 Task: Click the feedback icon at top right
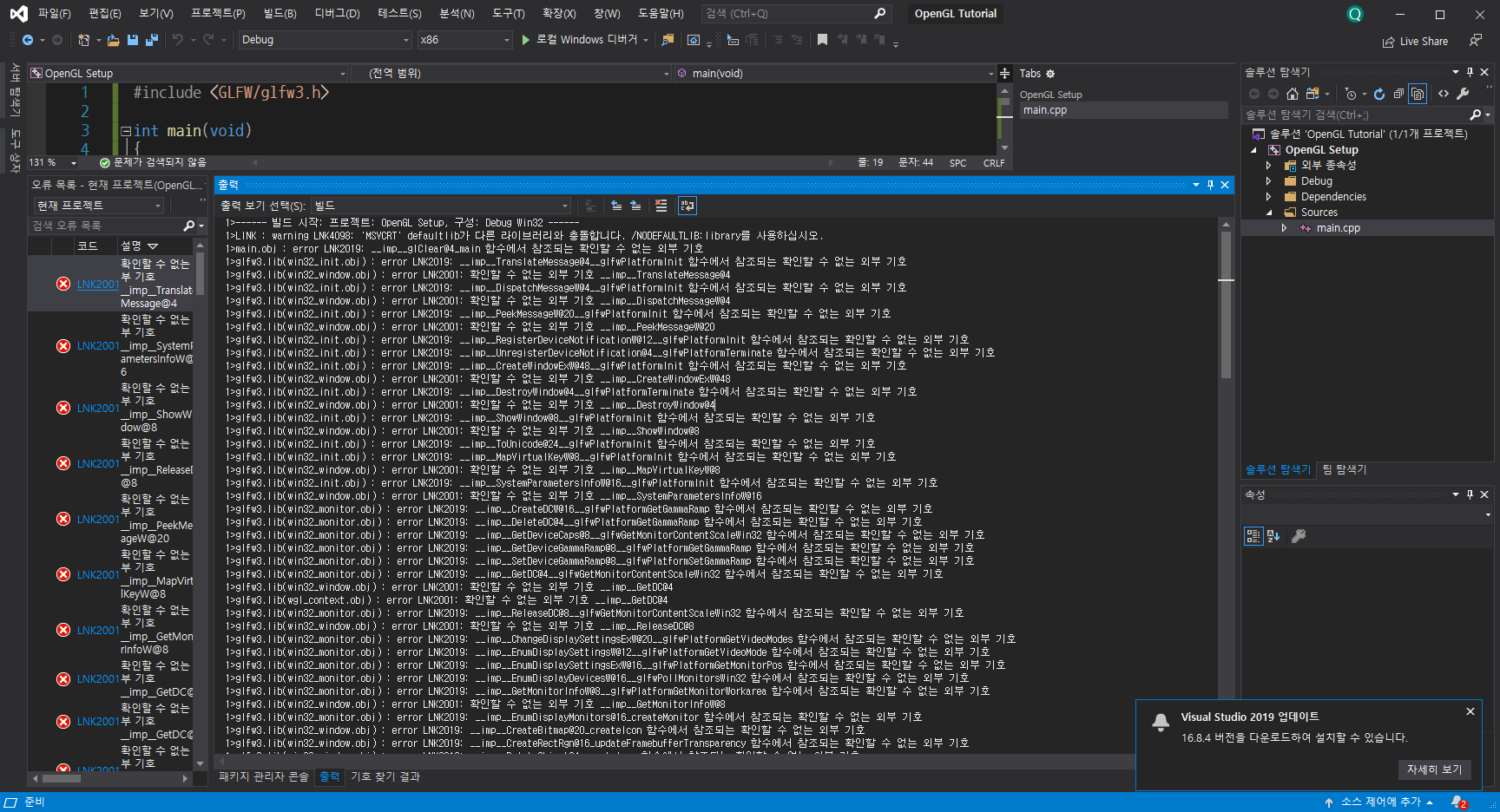click(x=1476, y=40)
